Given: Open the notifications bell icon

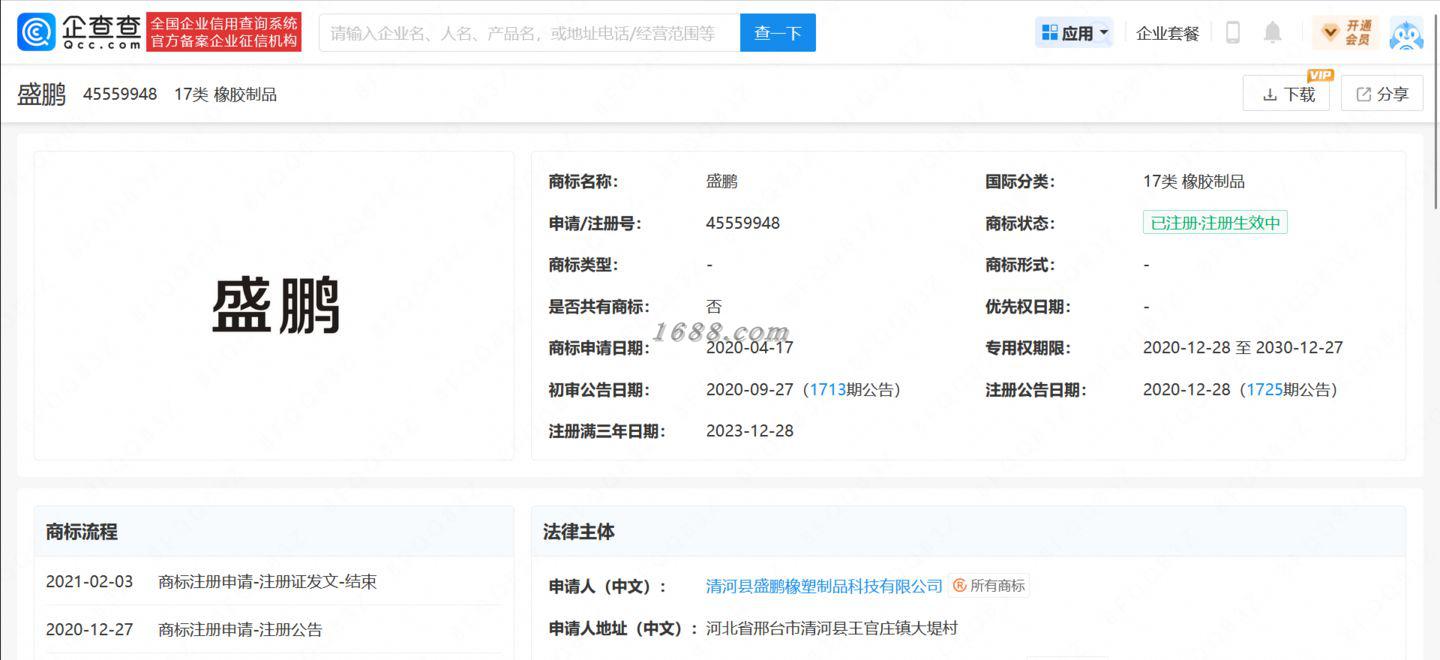Looking at the screenshot, I should tap(1272, 33).
